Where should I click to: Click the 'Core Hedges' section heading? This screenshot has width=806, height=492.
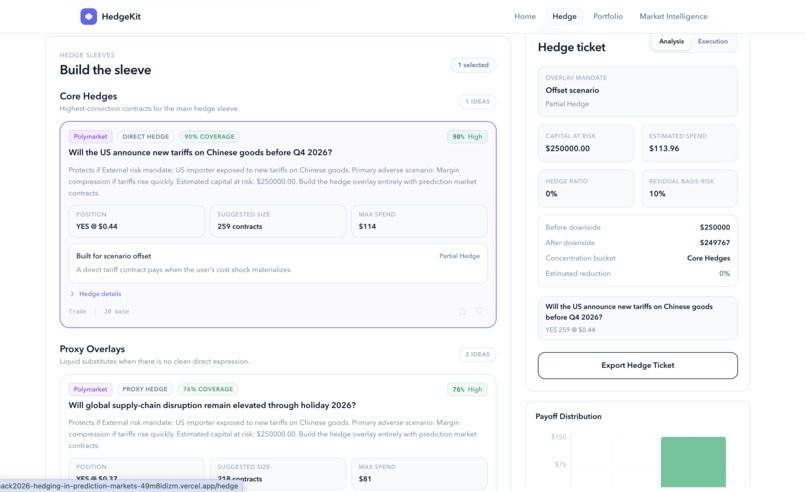[88, 96]
